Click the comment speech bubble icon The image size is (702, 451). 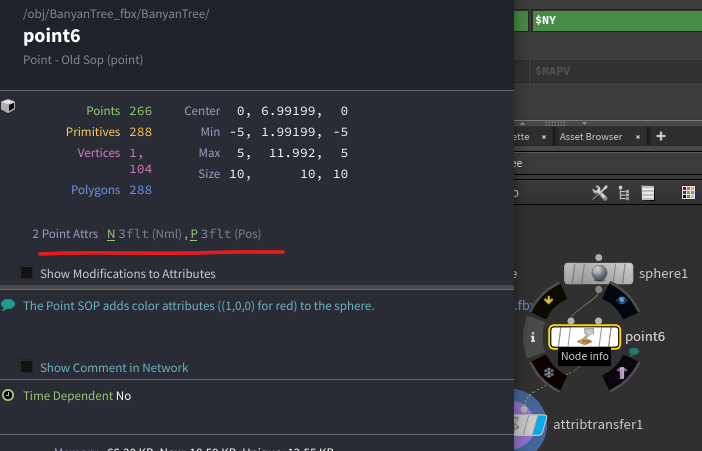(8, 305)
